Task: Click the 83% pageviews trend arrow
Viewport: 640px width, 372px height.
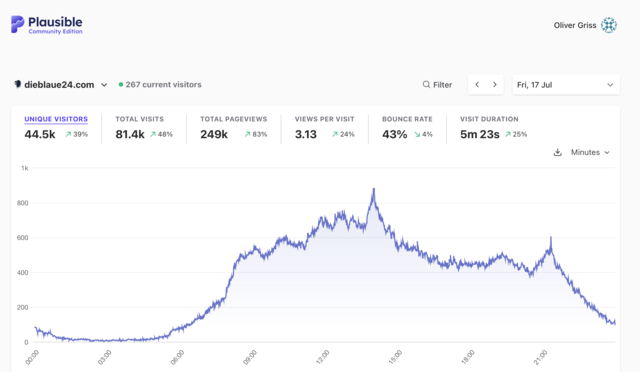Action: [x=247, y=134]
